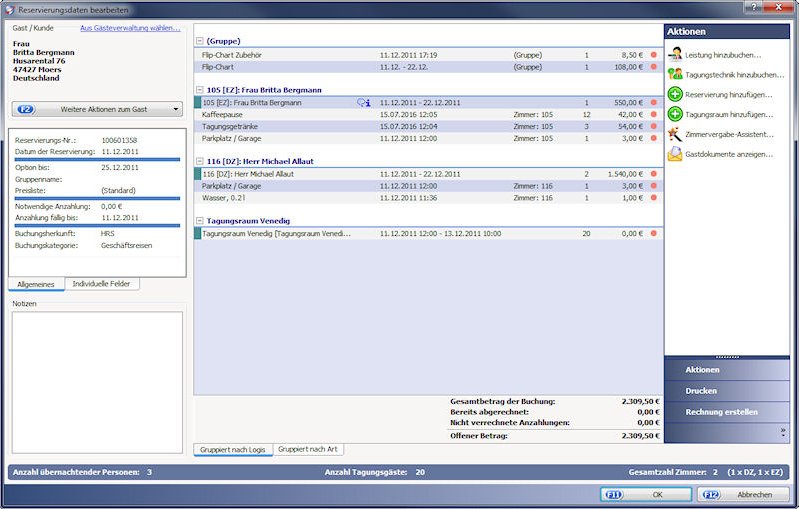Click Leistung hinzubuchen action text
This screenshot has height=509, width=799.
[x=723, y=55]
